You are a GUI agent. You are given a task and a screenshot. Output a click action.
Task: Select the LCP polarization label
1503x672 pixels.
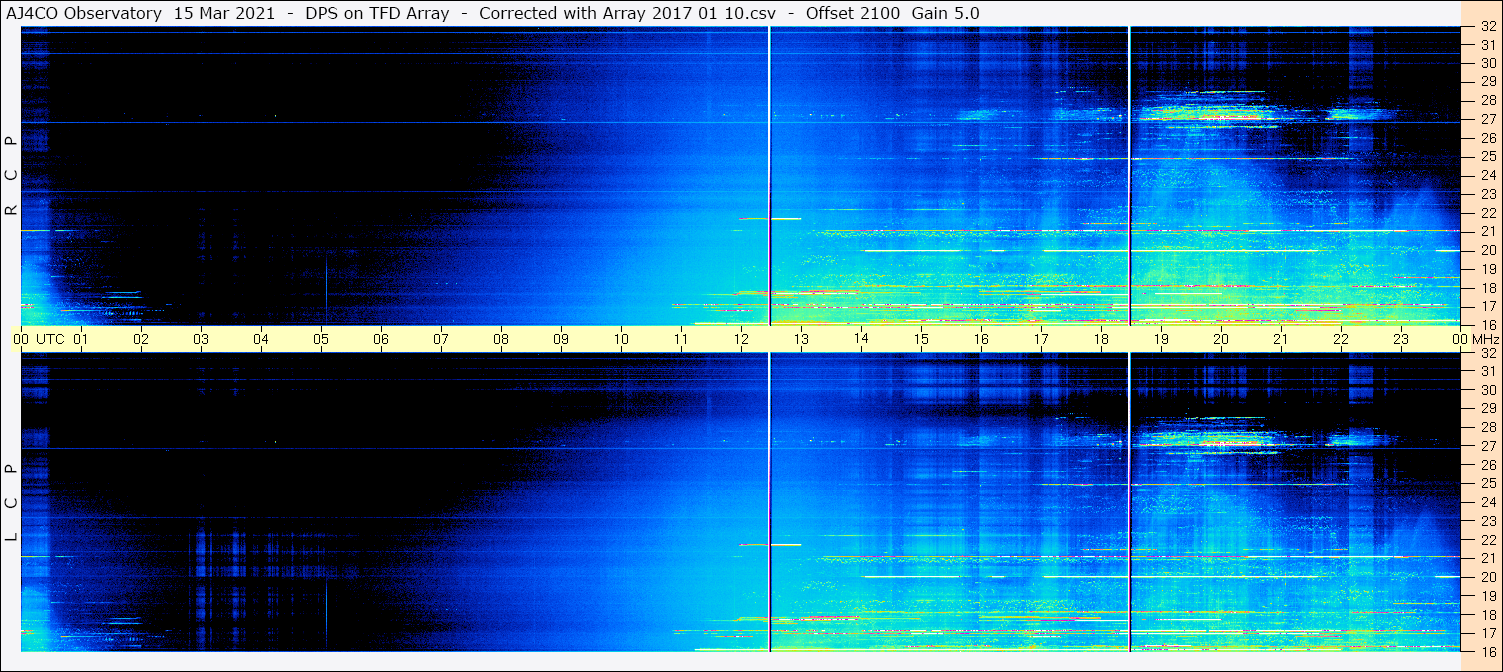(x=11, y=503)
